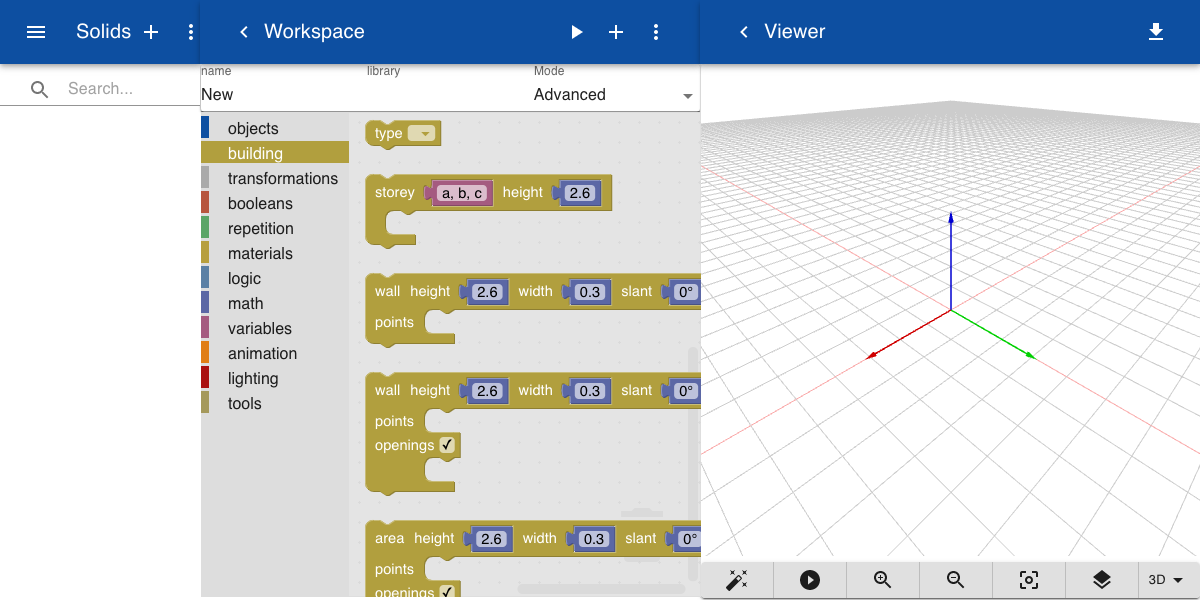Select the storey block by its label
This screenshot has width=1200, height=600.
click(394, 193)
